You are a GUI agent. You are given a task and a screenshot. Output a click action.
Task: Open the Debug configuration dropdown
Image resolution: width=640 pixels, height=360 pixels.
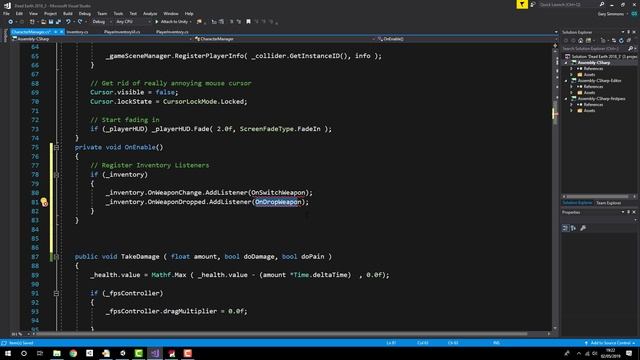pyautogui.click(x=101, y=22)
